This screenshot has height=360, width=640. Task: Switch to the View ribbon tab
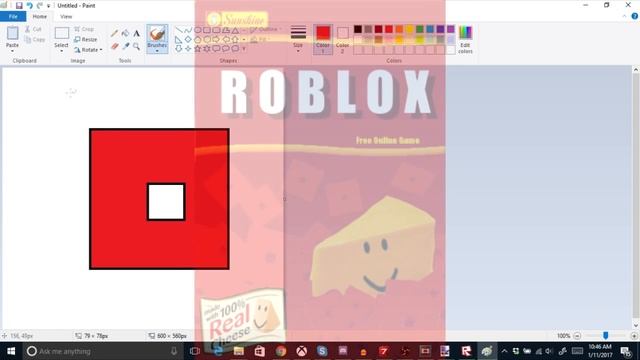coord(66,16)
